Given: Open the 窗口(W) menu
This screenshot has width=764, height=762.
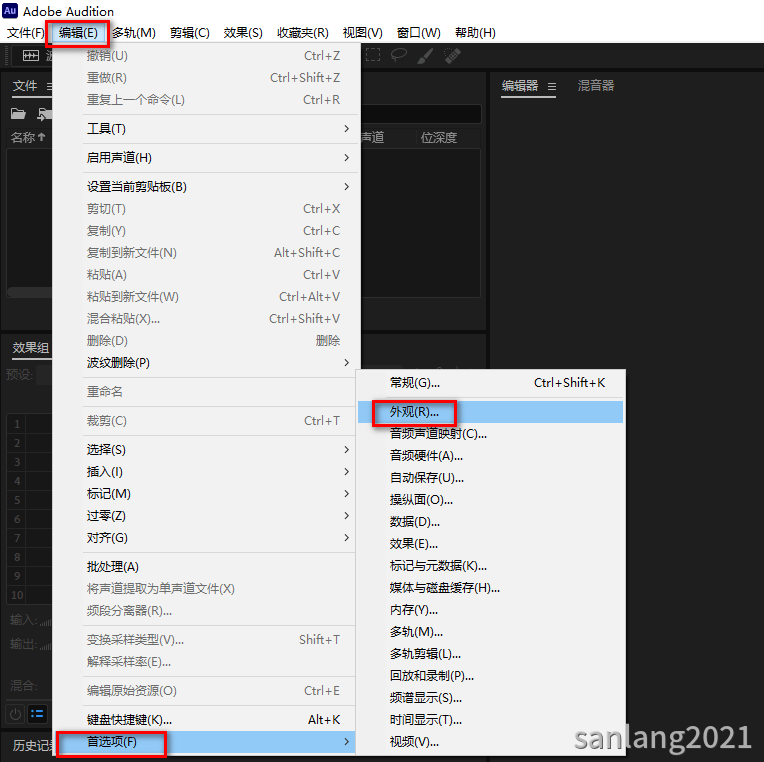Looking at the screenshot, I should (x=419, y=33).
